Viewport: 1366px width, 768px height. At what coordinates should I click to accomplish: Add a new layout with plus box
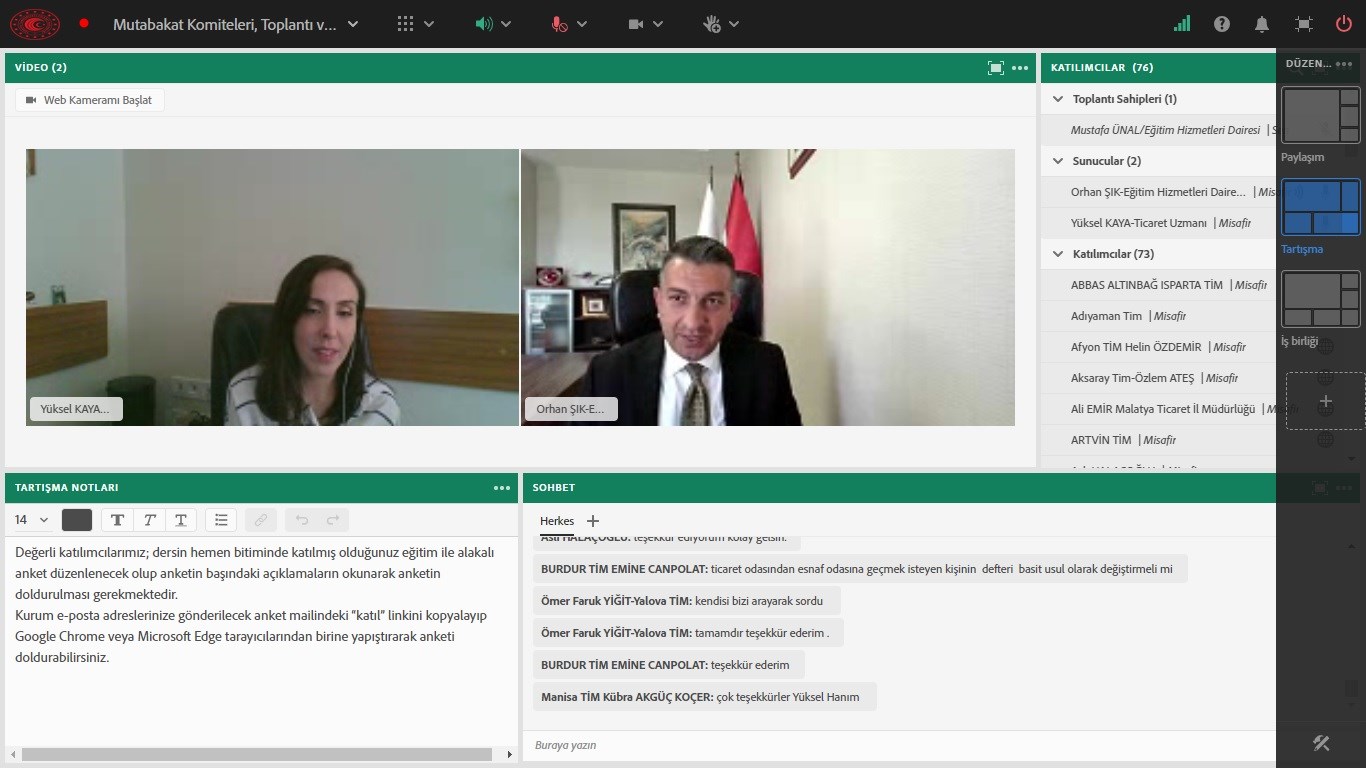[1325, 401]
